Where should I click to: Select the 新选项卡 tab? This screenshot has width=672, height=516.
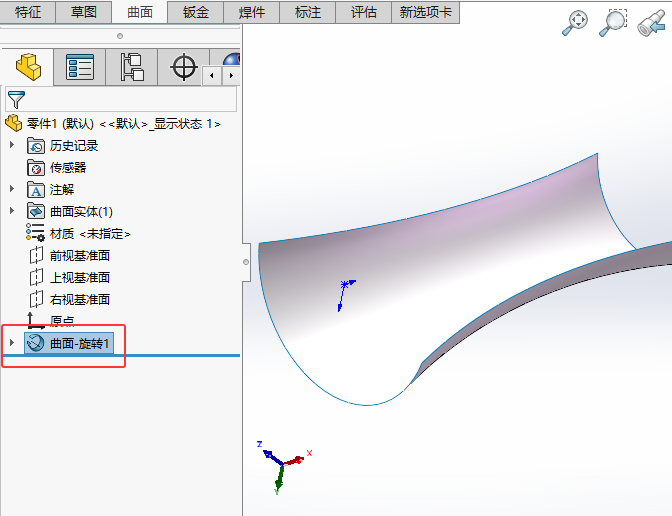click(x=426, y=12)
